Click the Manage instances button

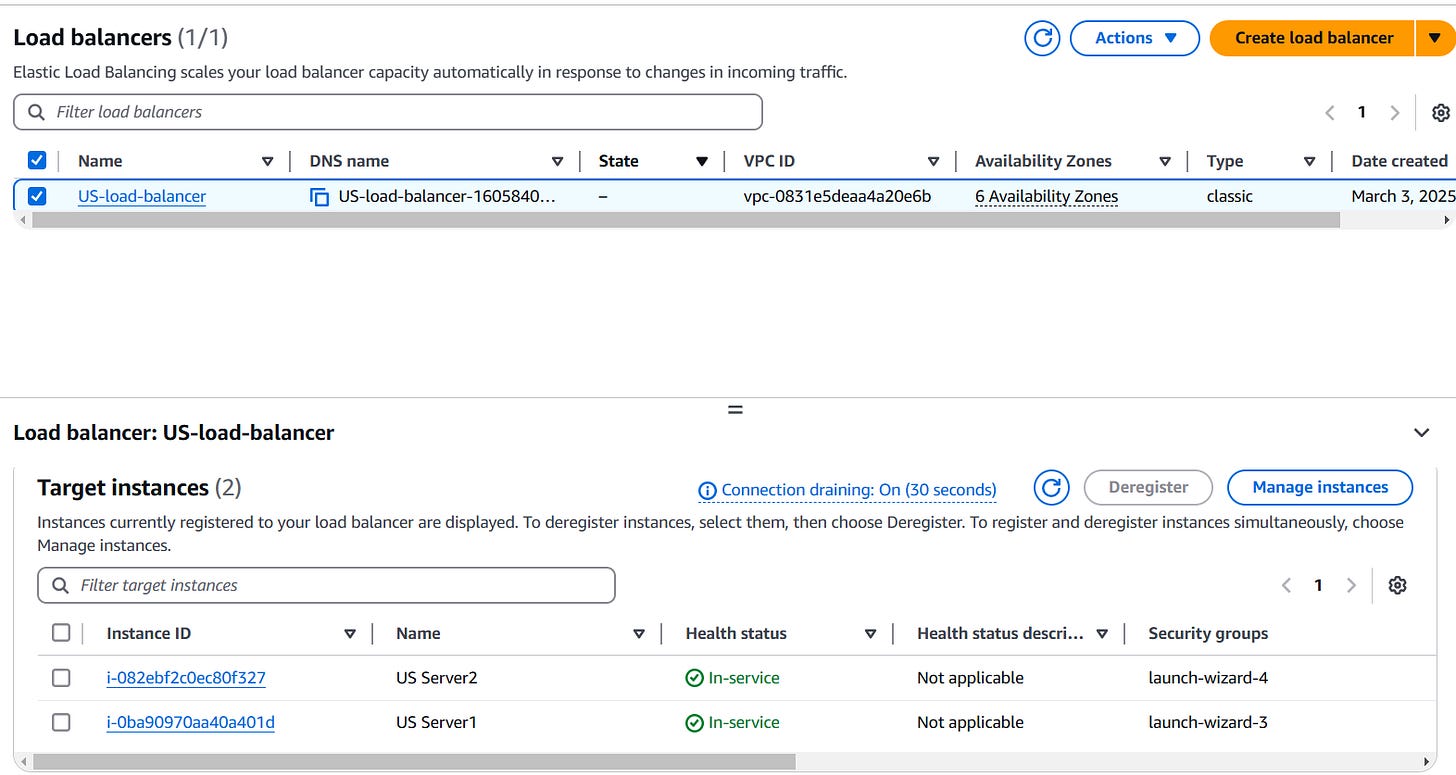[x=1320, y=487]
